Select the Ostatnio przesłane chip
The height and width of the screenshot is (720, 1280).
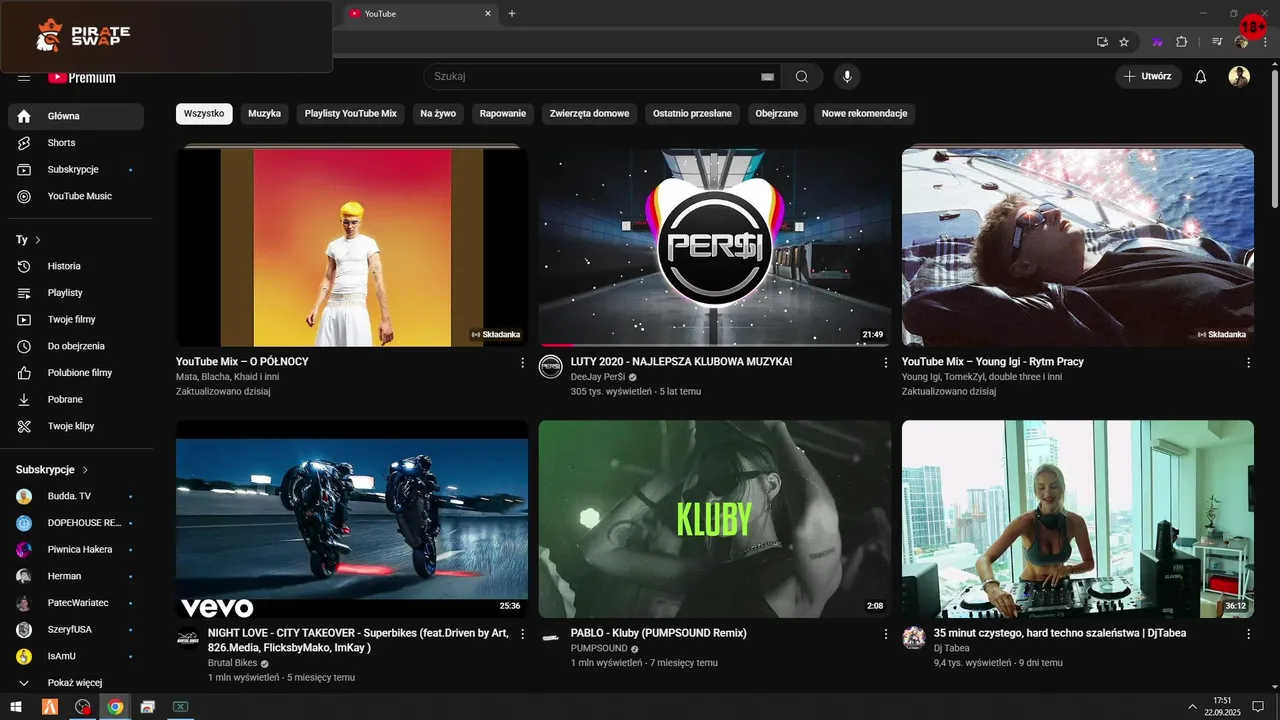tap(692, 114)
